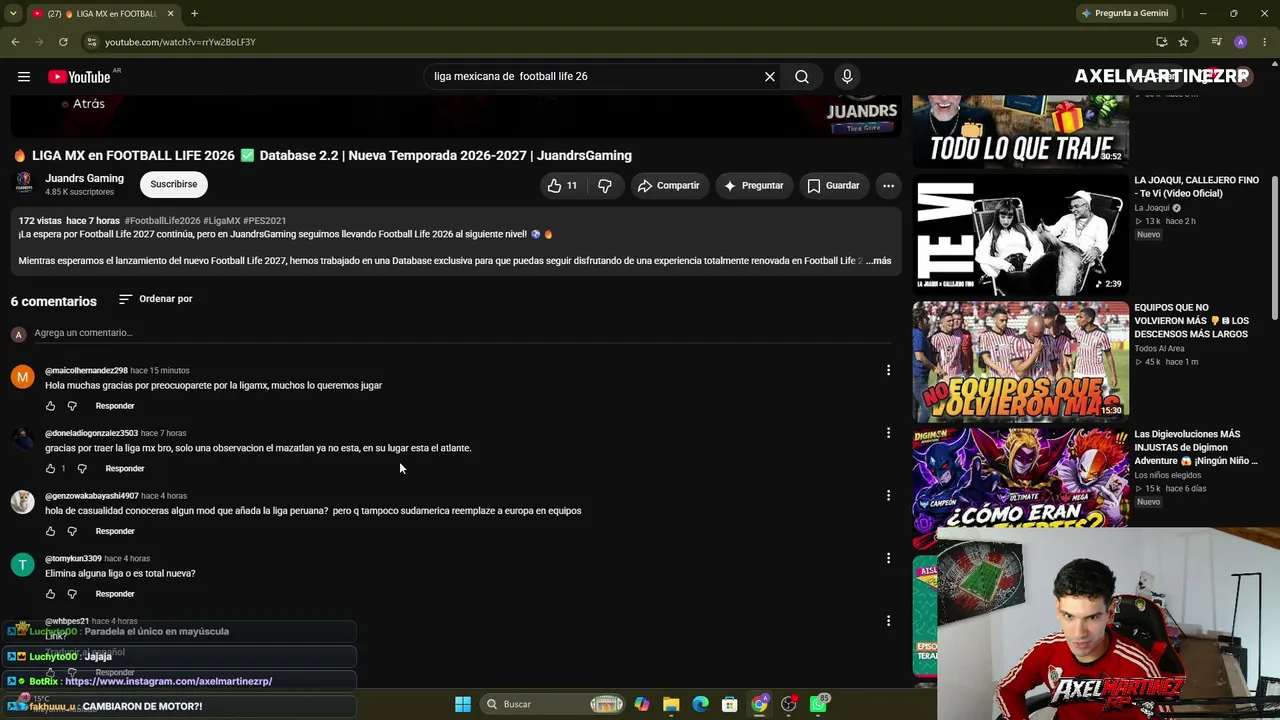Screen dimensions: 1280x720
Task: Open File Explorer from the taskbar
Action: click(671, 704)
